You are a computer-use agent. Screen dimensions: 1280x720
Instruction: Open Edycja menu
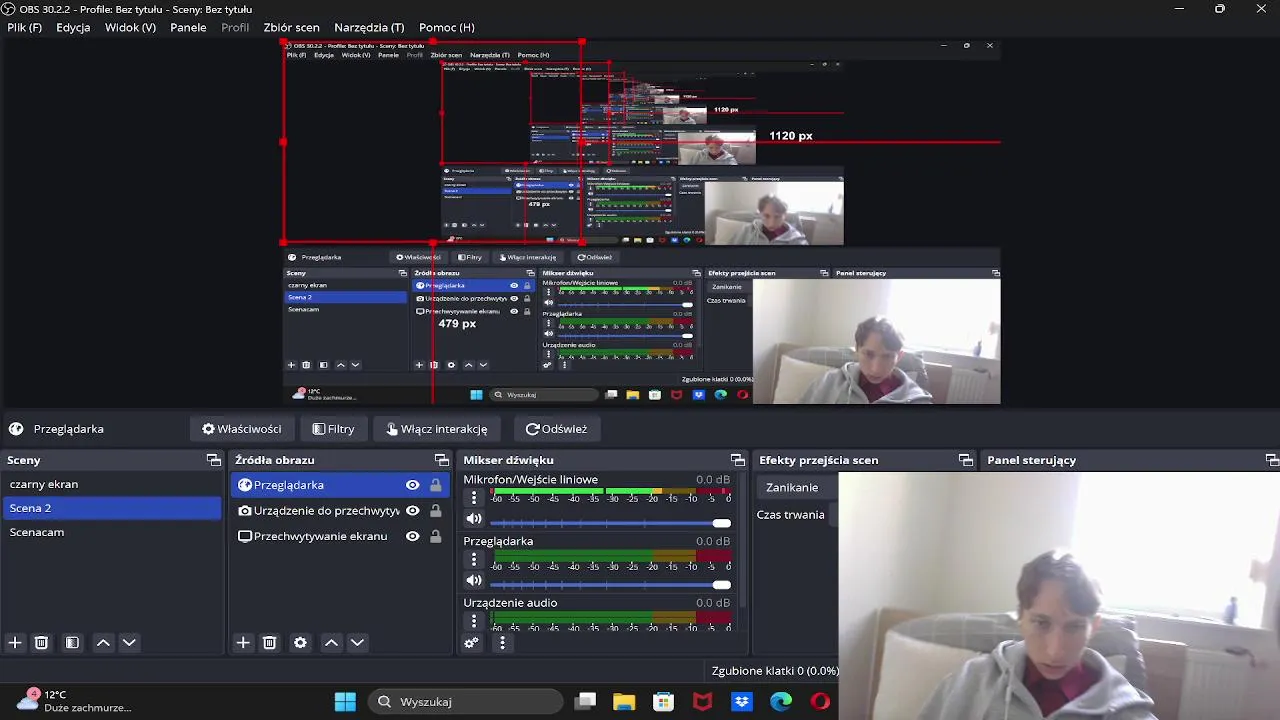pos(73,27)
